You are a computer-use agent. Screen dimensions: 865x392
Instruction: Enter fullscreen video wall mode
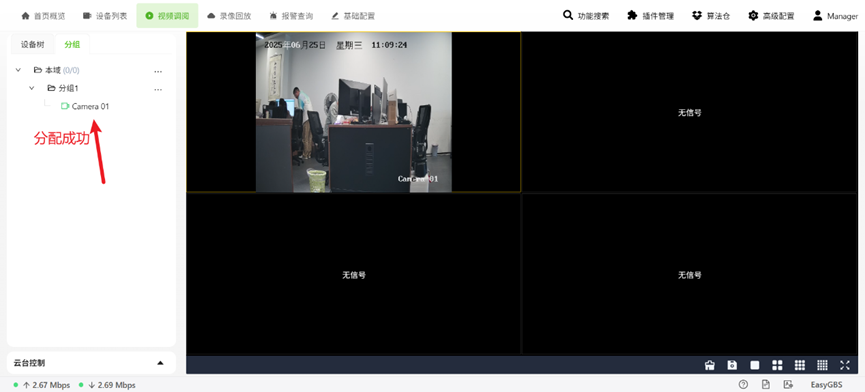pos(845,365)
